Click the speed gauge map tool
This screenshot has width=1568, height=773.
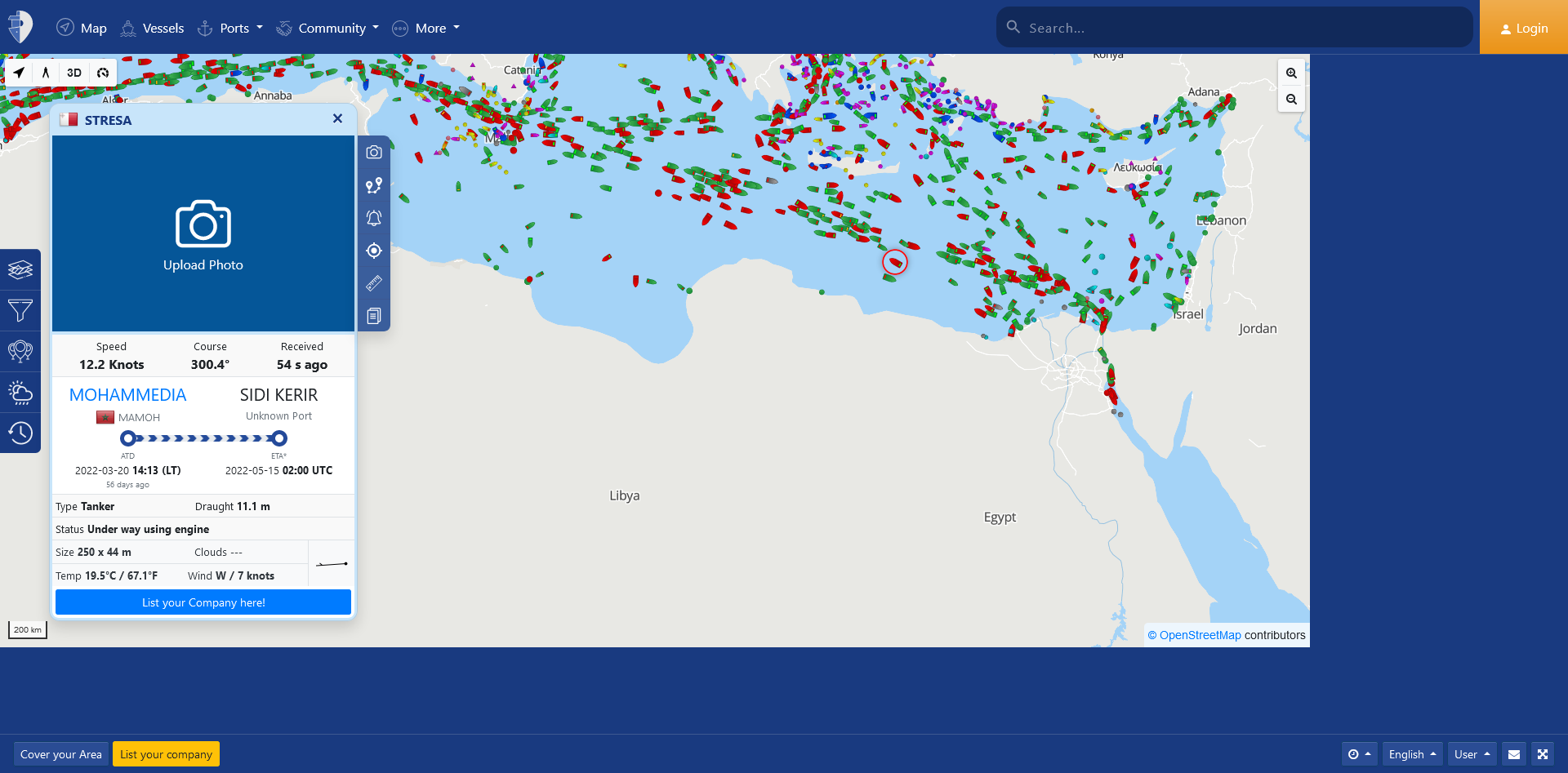tap(103, 73)
